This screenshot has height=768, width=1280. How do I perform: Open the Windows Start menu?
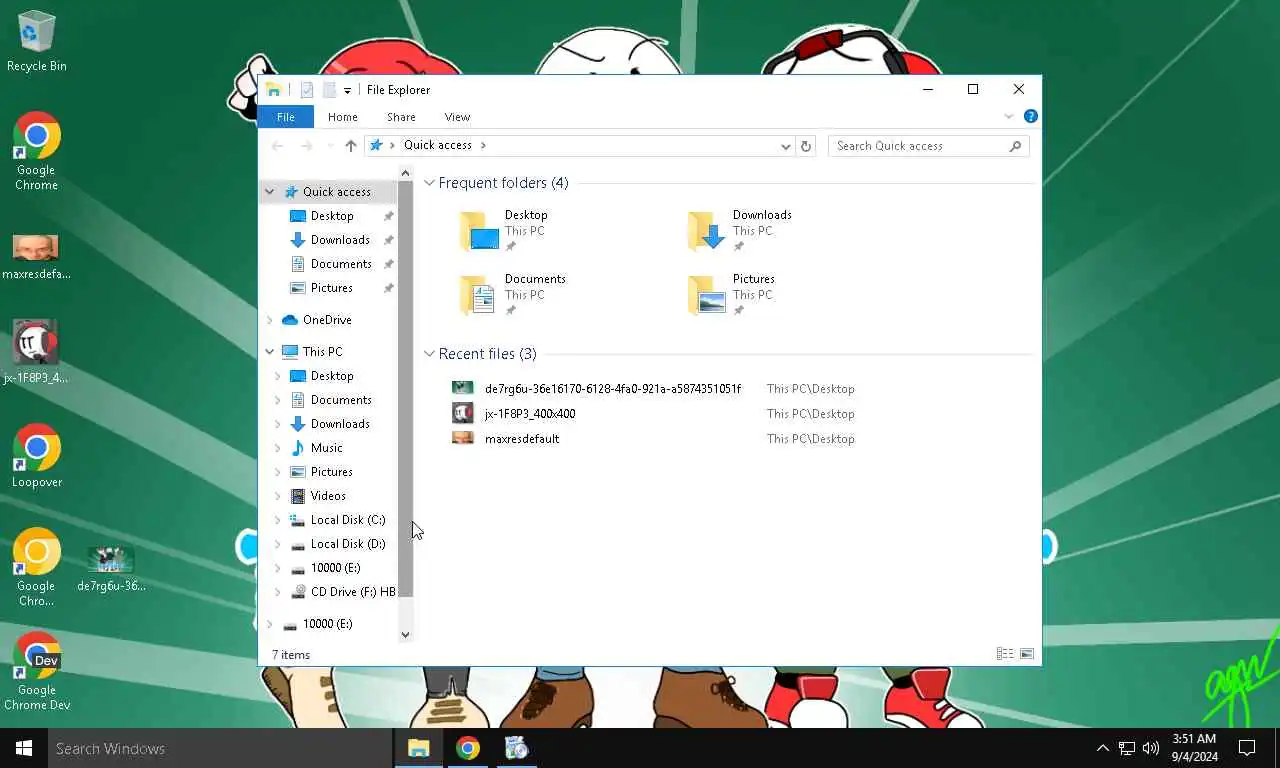(24, 748)
